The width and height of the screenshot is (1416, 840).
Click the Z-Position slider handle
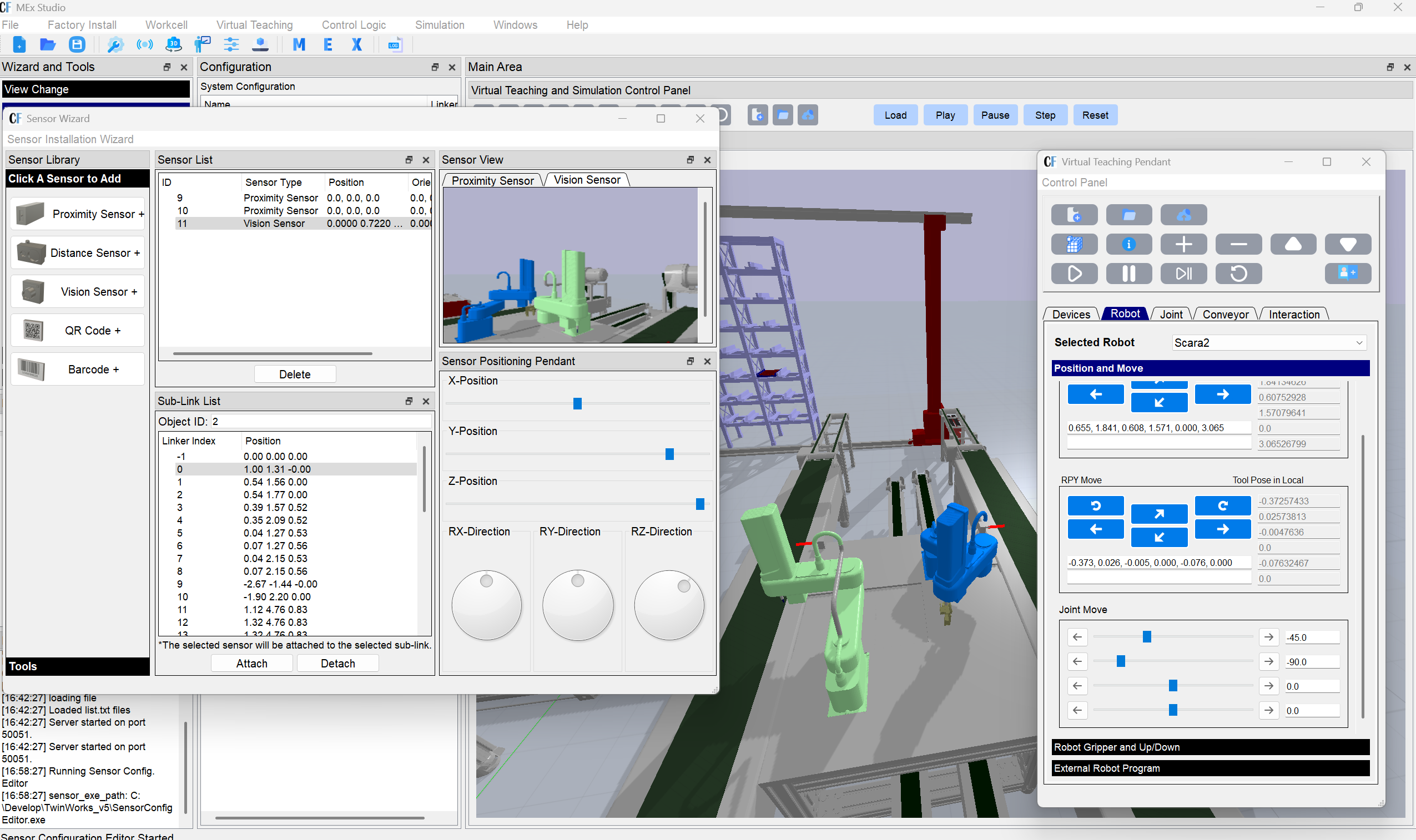(x=701, y=504)
